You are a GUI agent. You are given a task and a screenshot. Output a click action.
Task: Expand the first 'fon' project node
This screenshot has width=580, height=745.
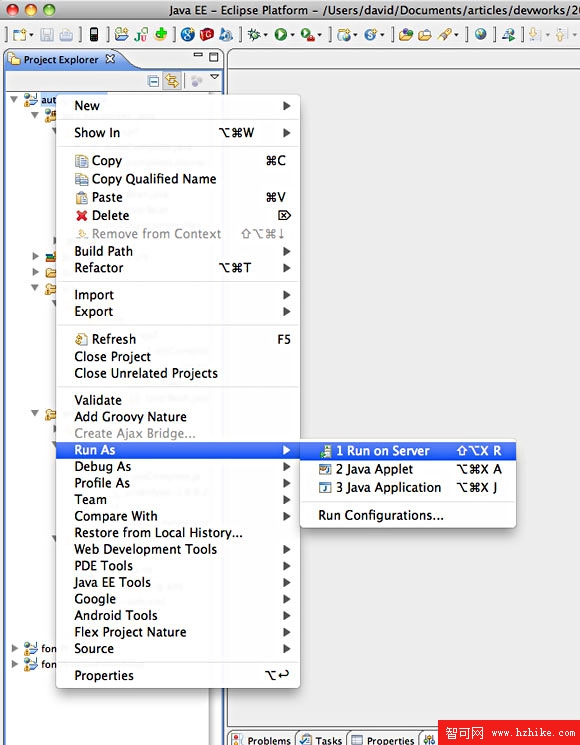click(15, 648)
